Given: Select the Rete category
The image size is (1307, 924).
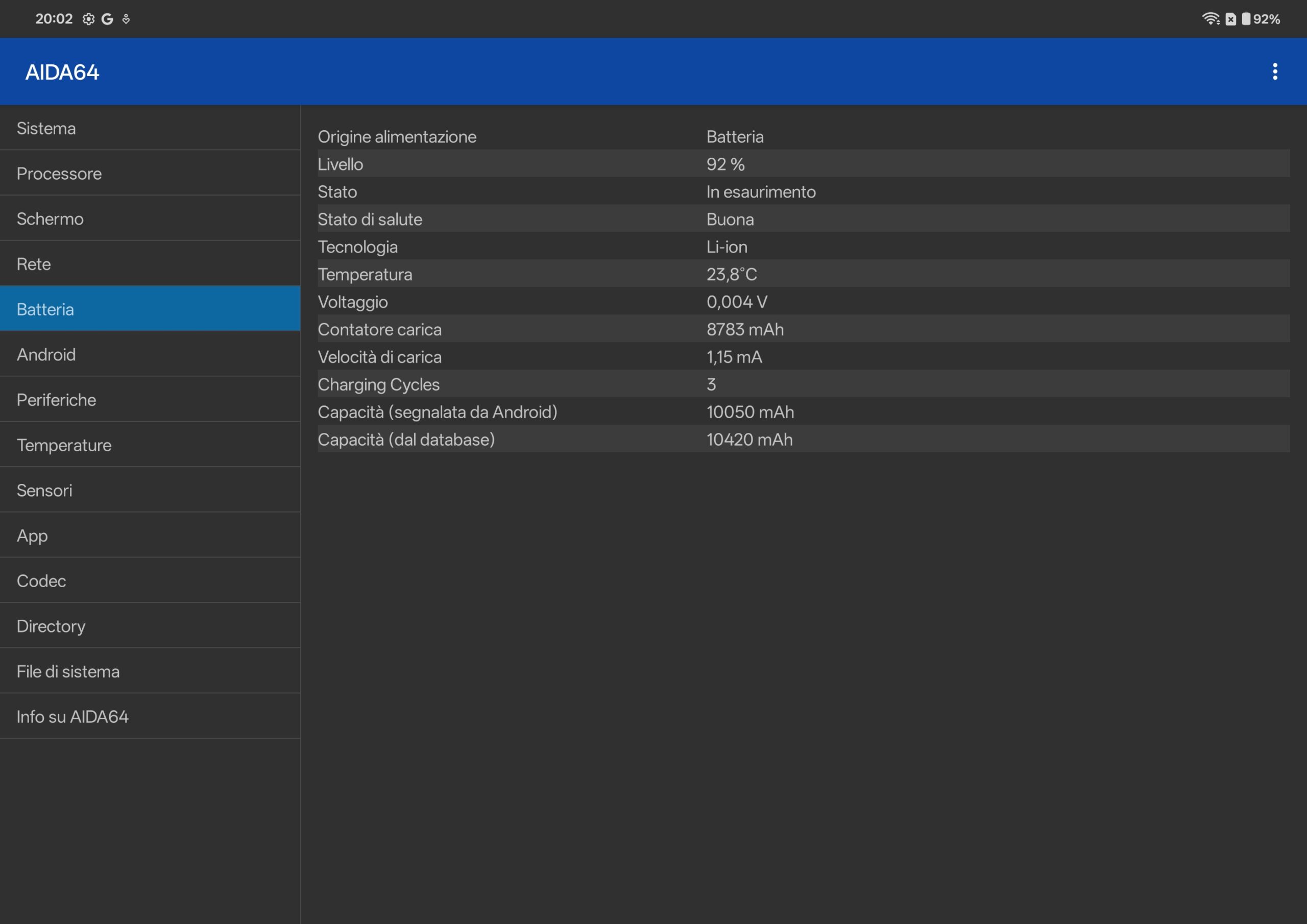Looking at the screenshot, I should (x=150, y=263).
